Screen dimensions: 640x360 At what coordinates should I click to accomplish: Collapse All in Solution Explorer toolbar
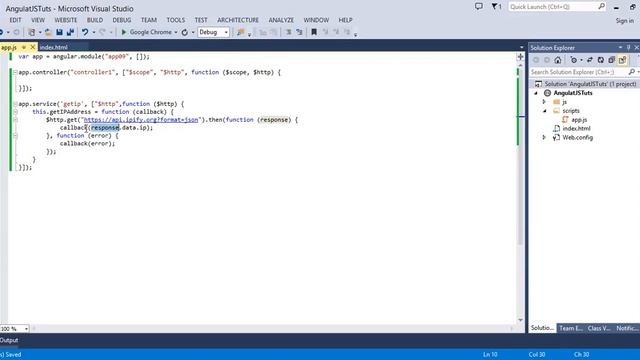pyautogui.click(x=611, y=60)
